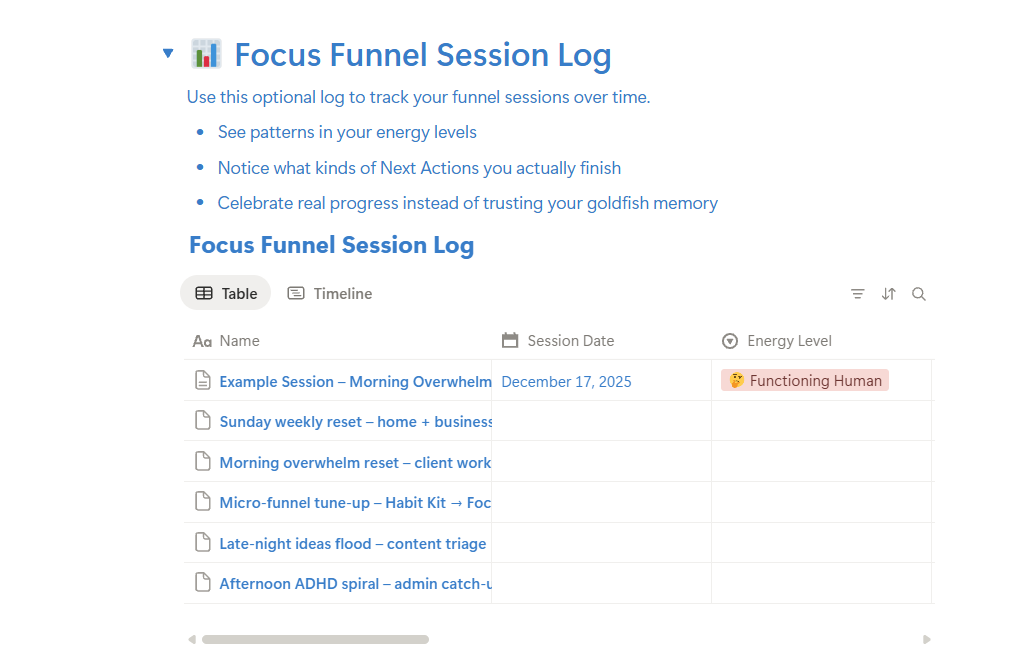Click the page icon beside Sunday weekly reset

203,421
